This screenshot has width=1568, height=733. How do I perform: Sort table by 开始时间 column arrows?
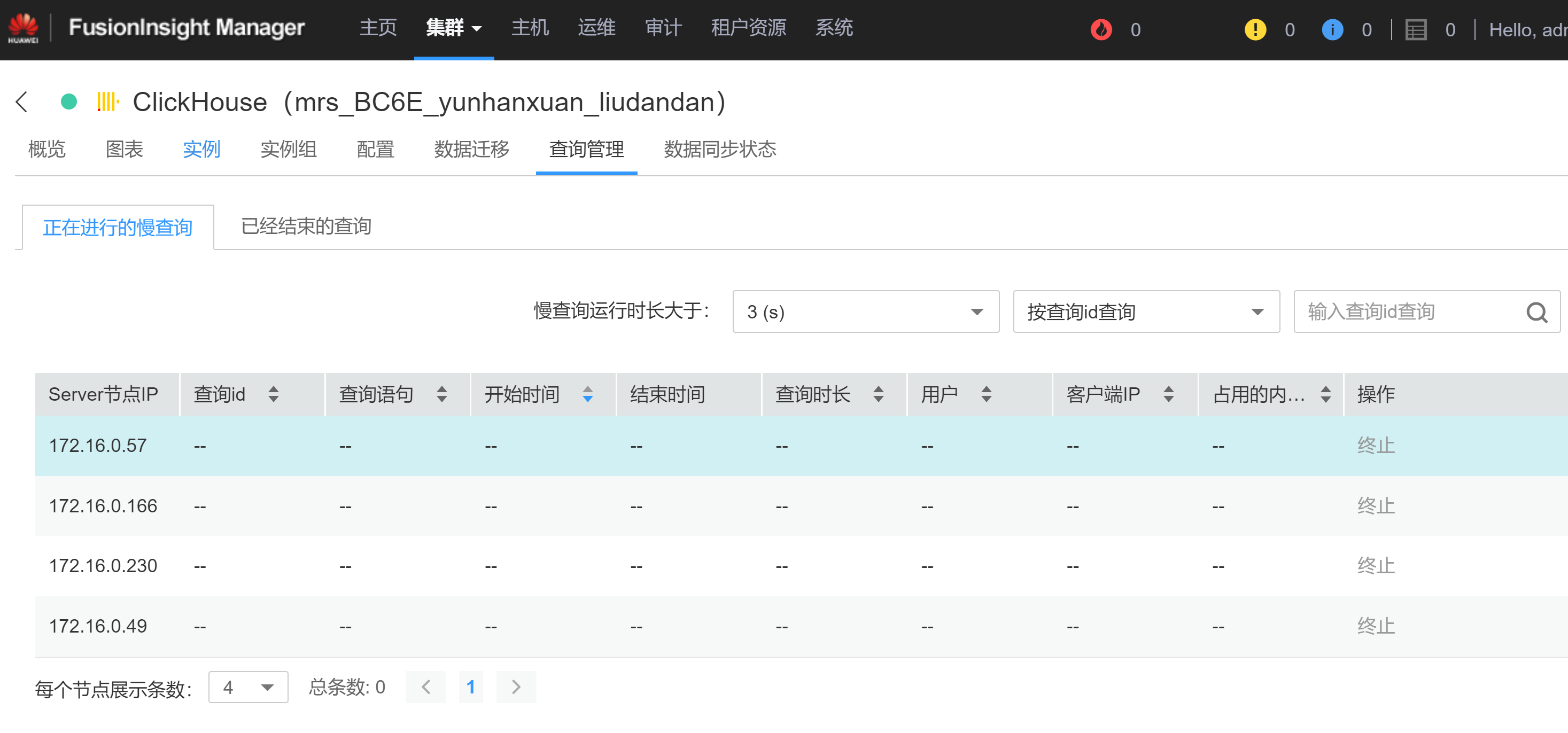pyautogui.click(x=587, y=394)
